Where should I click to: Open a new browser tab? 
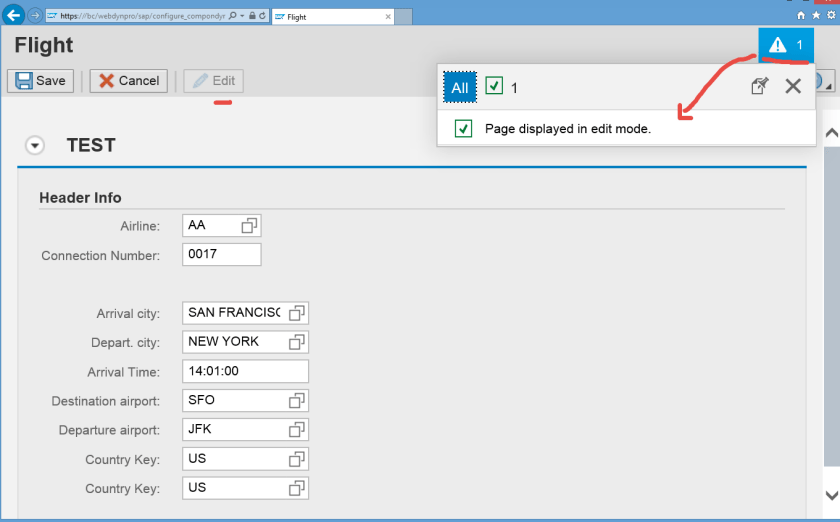click(x=404, y=17)
